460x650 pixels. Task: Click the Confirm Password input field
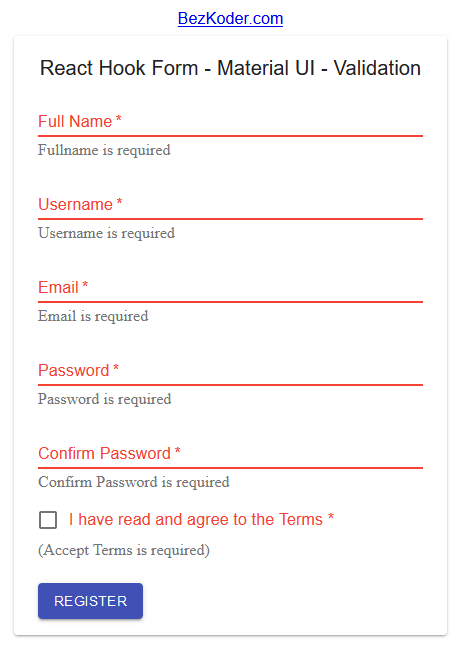pos(230,454)
